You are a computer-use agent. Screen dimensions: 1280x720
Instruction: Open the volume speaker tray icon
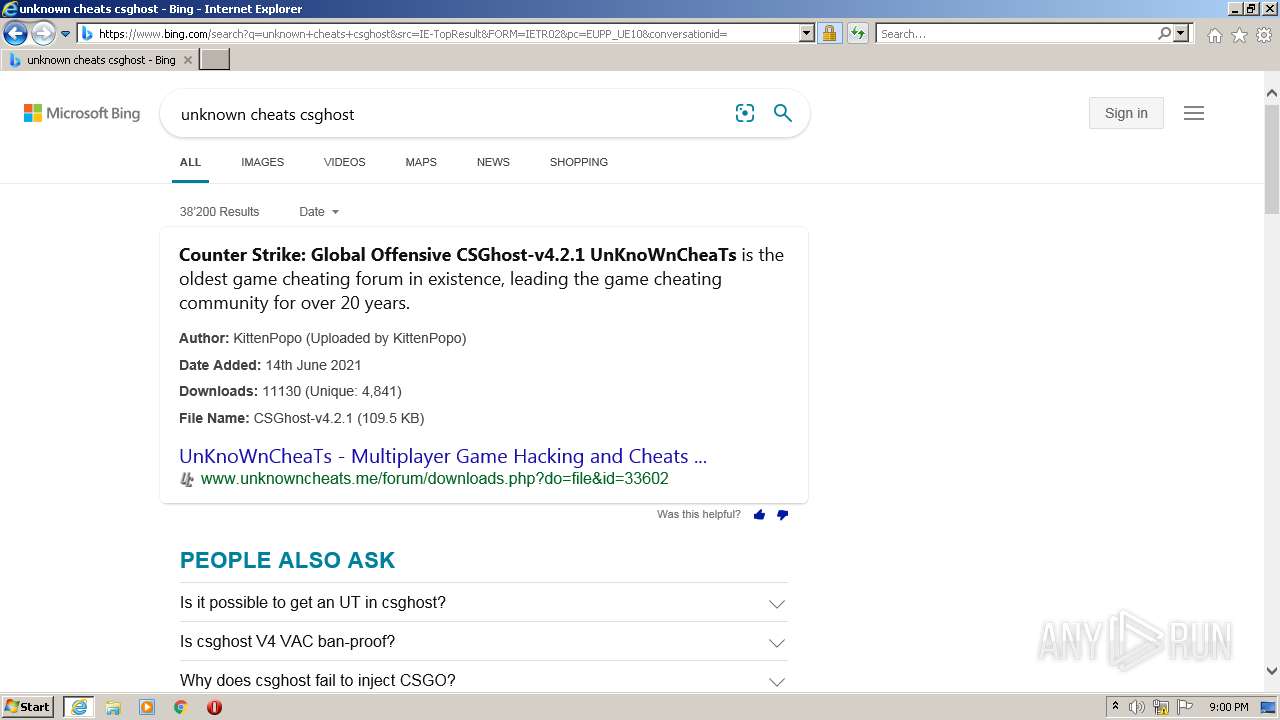pos(1137,707)
